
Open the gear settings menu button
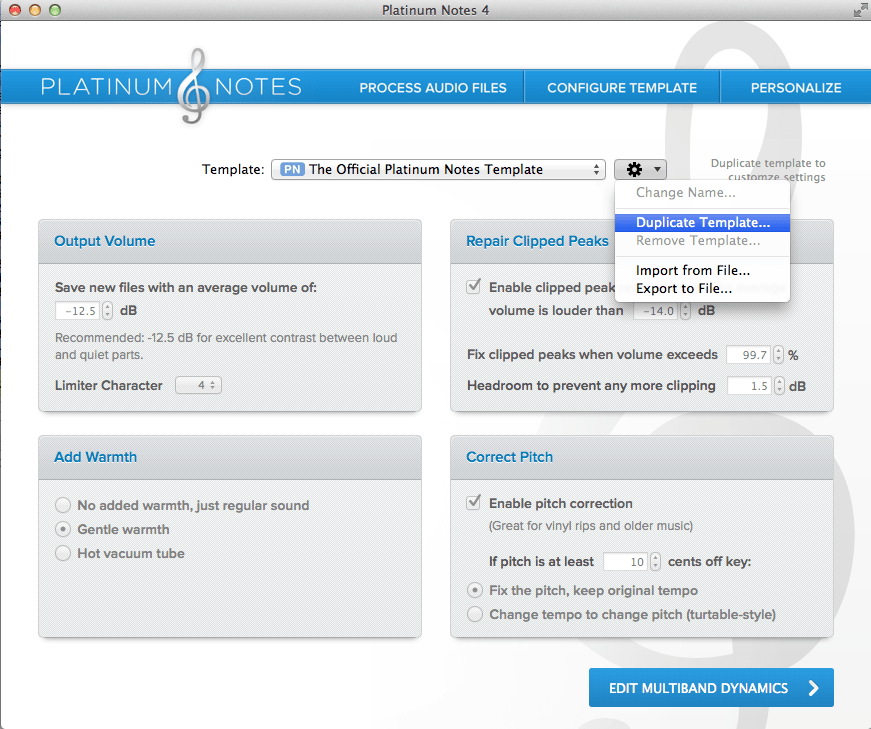640,169
